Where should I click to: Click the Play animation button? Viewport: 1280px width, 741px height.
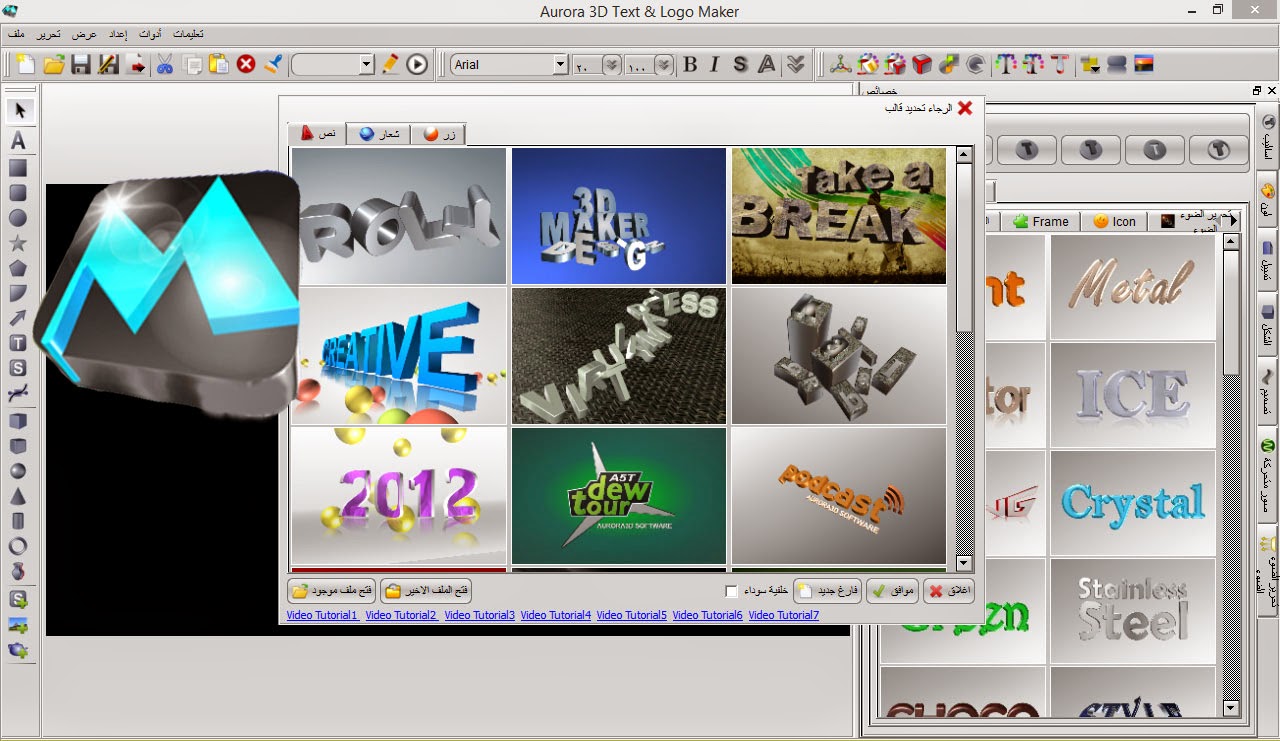[417, 64]
